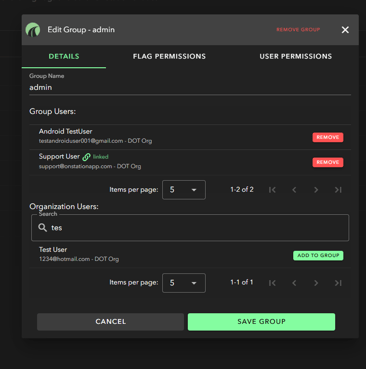The image size is (366, 369).
Task: Select the Android TestUser name
Action: pos(65,131)
